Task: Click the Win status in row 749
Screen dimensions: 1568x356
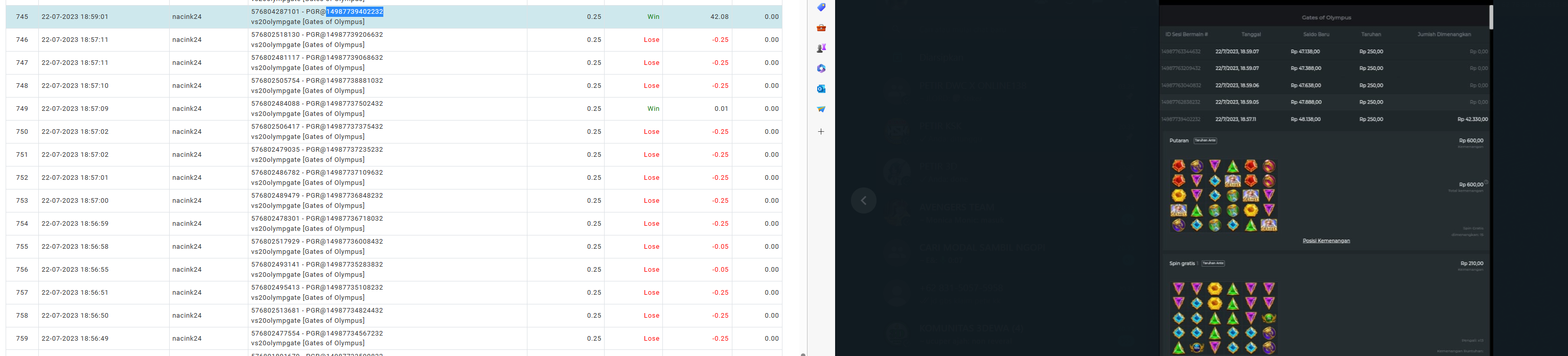Action: [x=653, y=109]
